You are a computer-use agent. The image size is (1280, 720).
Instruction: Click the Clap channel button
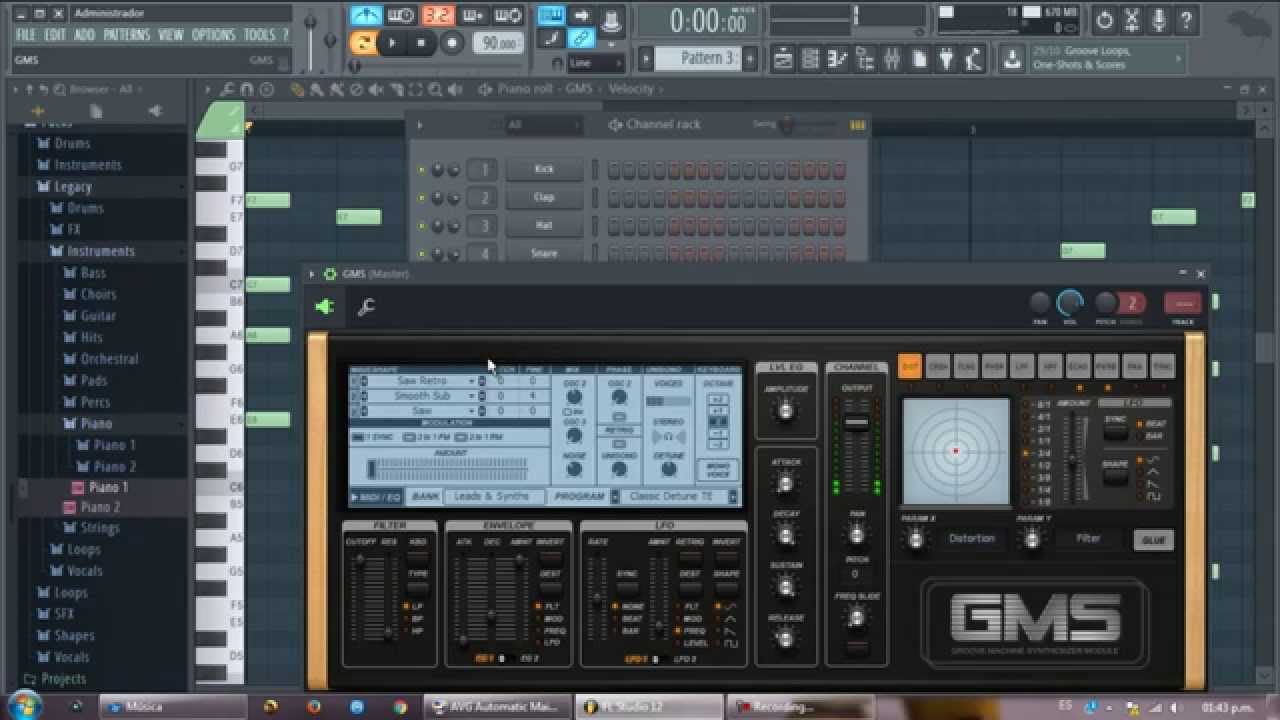(x=544, y=198)
